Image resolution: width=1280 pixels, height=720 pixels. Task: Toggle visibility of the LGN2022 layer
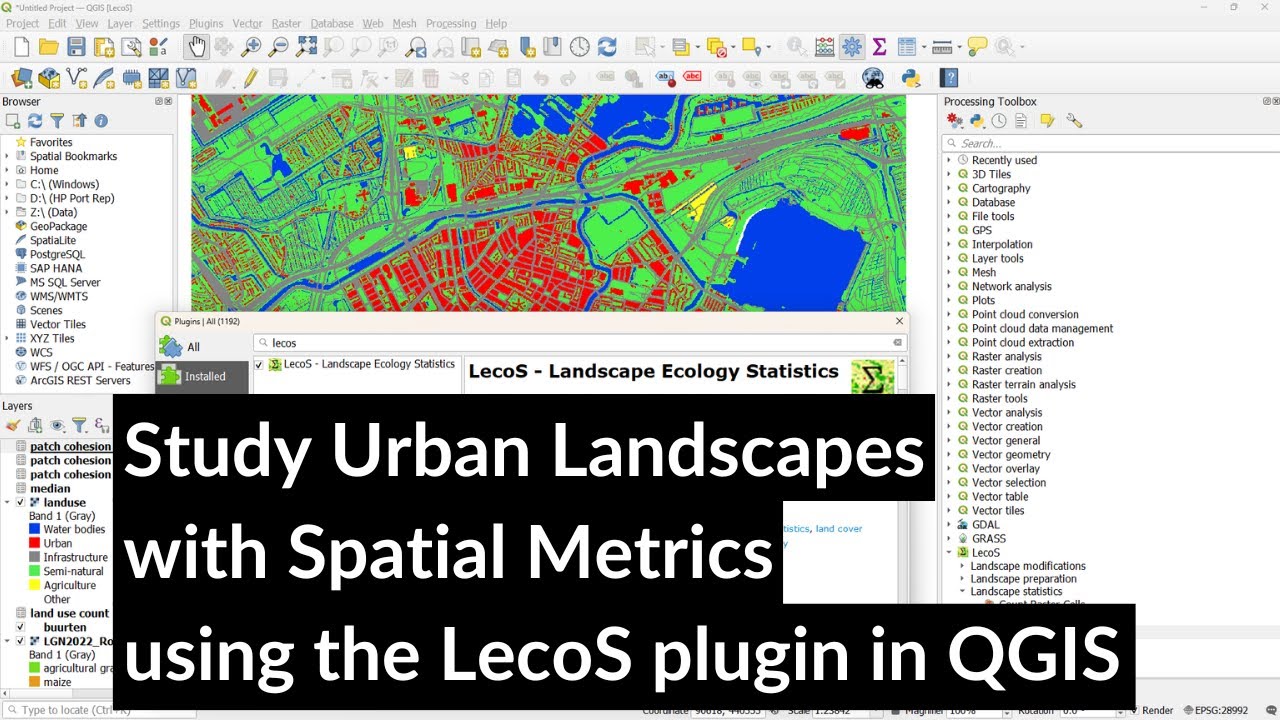pyautogui.click(x=20, y=641)
